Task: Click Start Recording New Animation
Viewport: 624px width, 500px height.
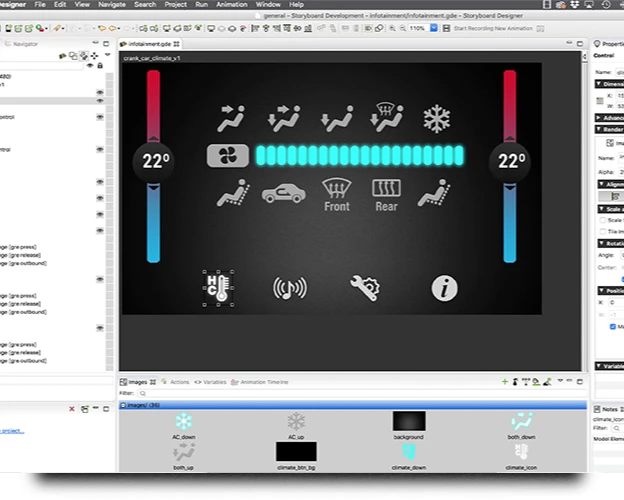Action: [493, 28]
